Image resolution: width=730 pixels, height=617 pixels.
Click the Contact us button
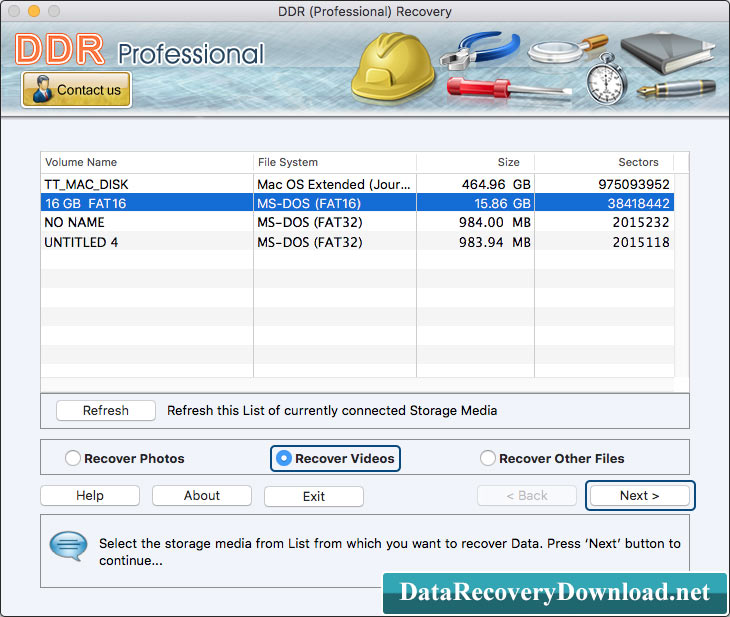pyautogui.click(x=76, y=89)
